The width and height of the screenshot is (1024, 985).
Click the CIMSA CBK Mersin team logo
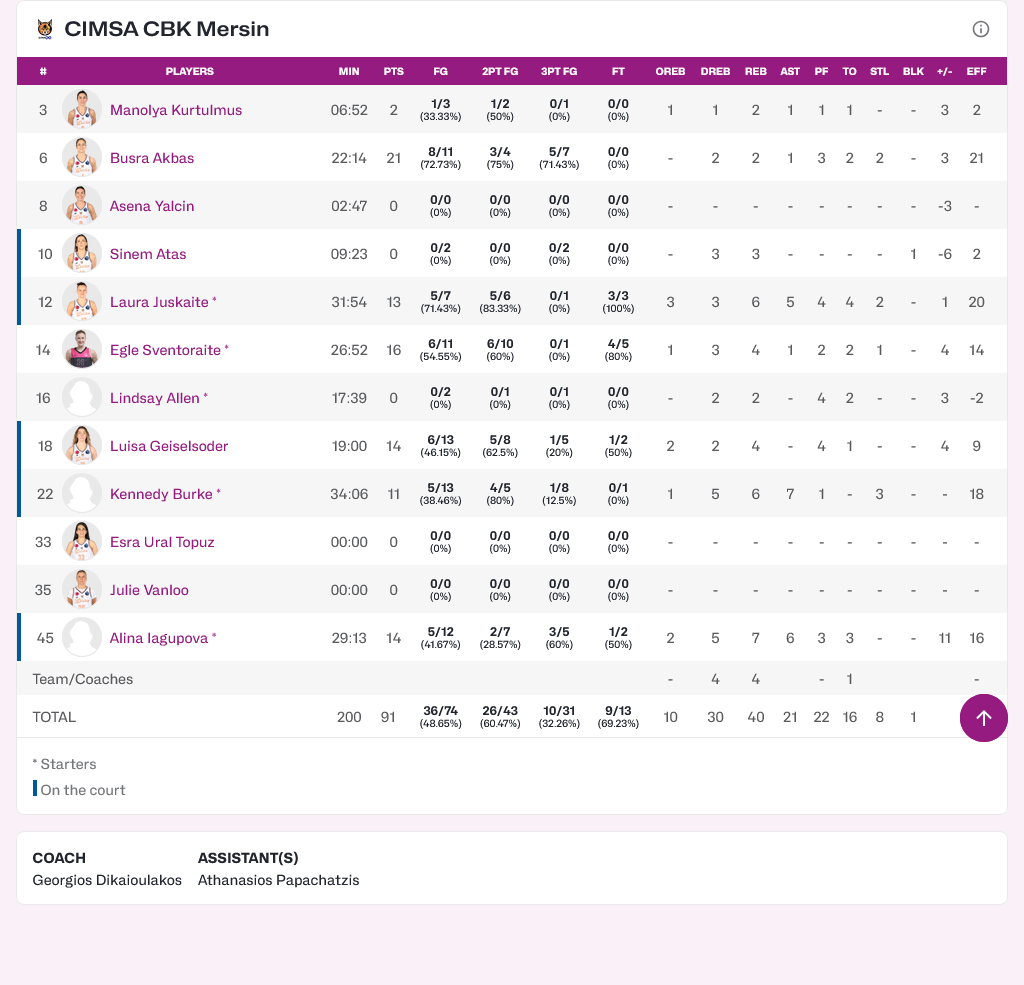[x=45, y=29]
